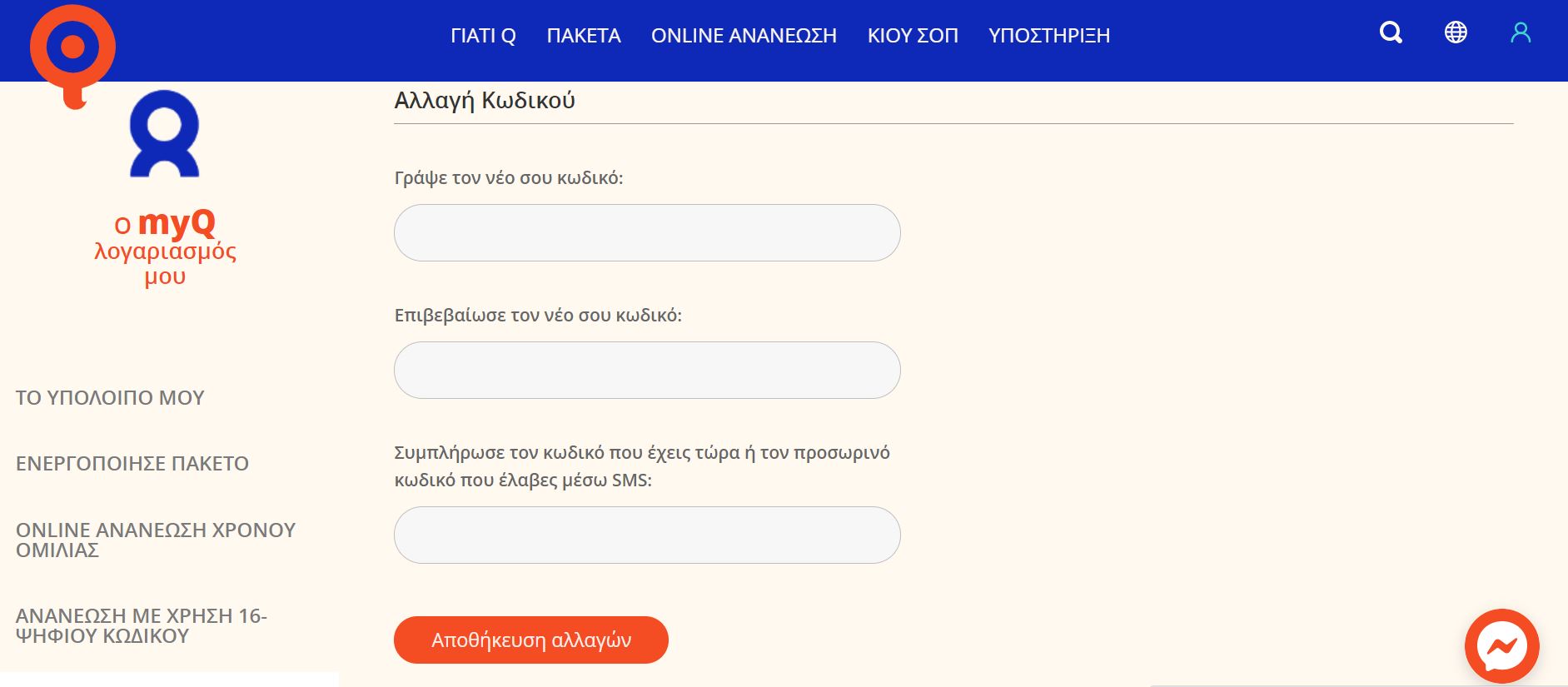Open ΑΝΑΝΕΩΣΗ ΜΕ ΧΡΗΣΗ 16-ΨΗΦΙΟΥ ΚΩΔΙΚΟΥ link

[142, 625]
